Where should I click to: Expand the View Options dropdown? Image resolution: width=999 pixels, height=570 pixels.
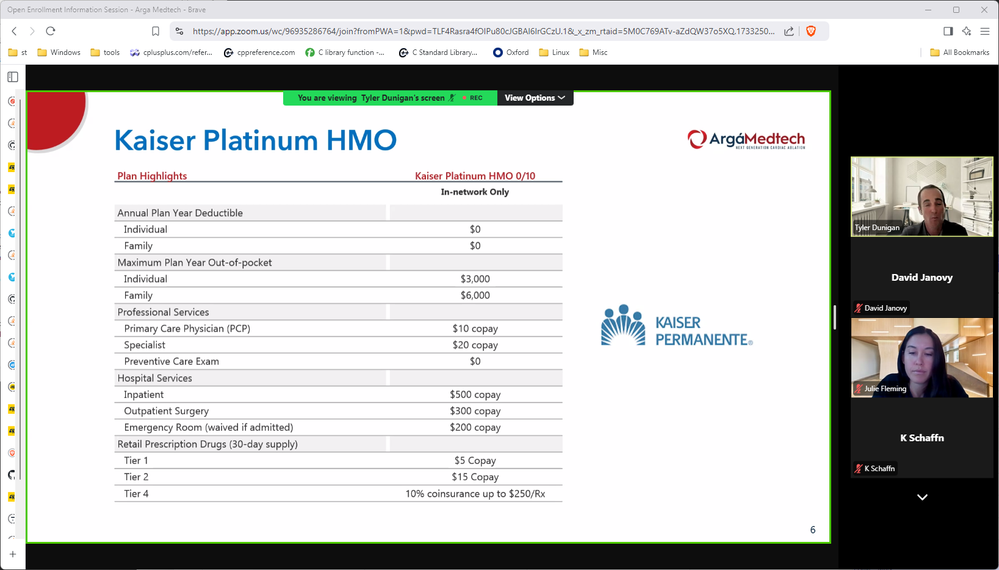coord(535,98)
